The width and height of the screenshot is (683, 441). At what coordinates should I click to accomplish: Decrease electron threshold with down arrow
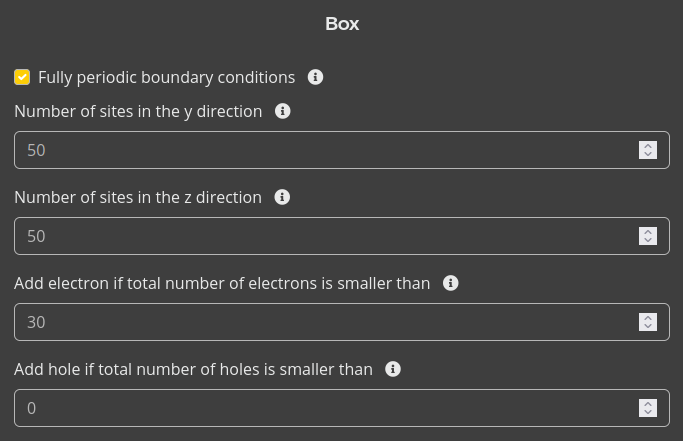(648, 327)
